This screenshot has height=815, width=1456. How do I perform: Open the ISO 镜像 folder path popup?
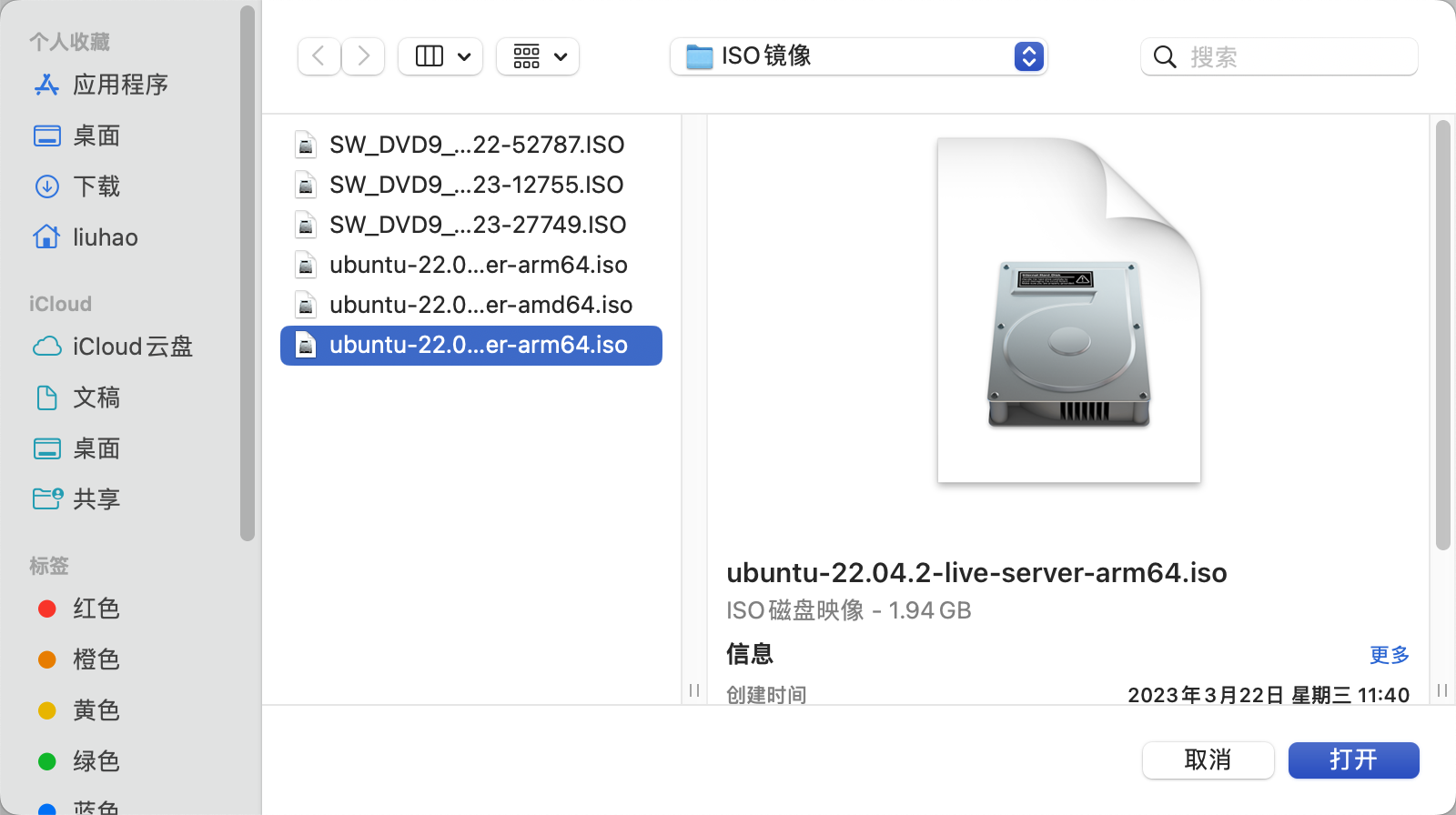pyautogui.click(x=858, y=56)
